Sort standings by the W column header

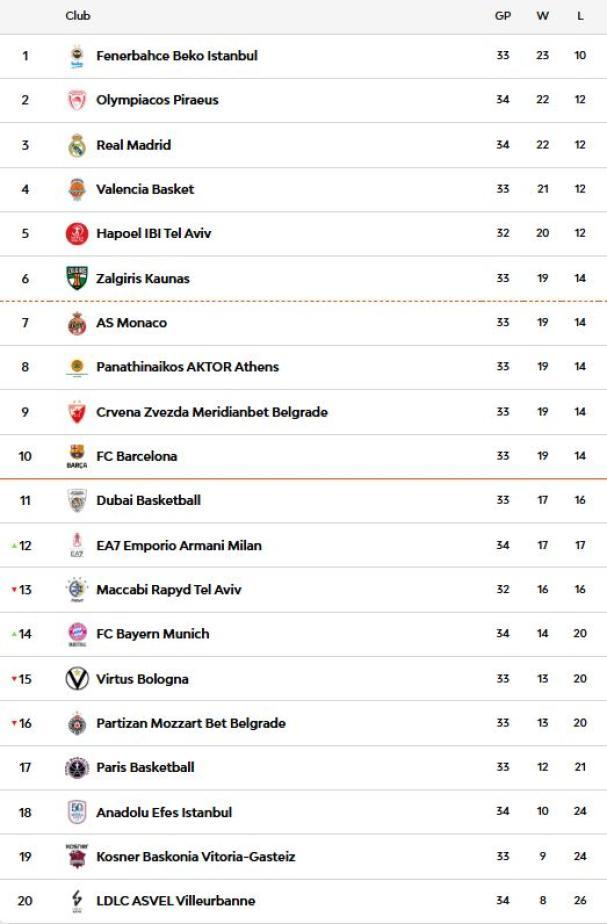[542, 16]
